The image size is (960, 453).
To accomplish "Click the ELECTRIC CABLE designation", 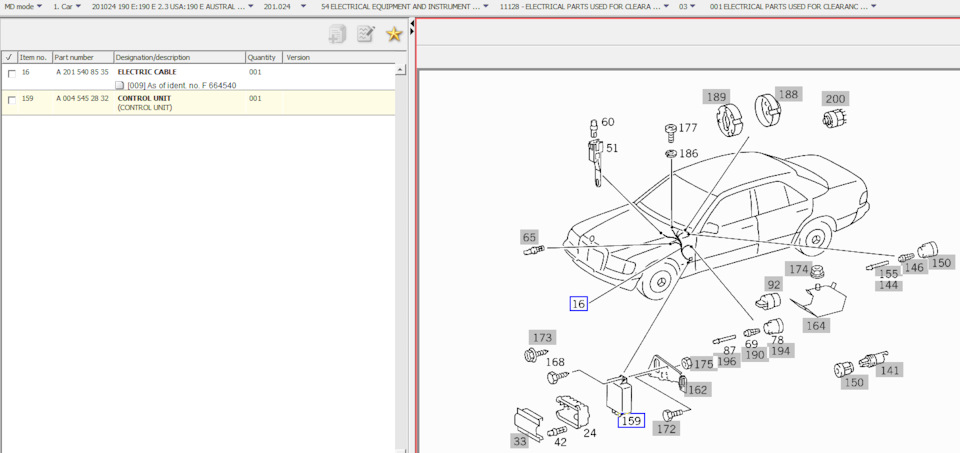I will [x=147, y=72].
